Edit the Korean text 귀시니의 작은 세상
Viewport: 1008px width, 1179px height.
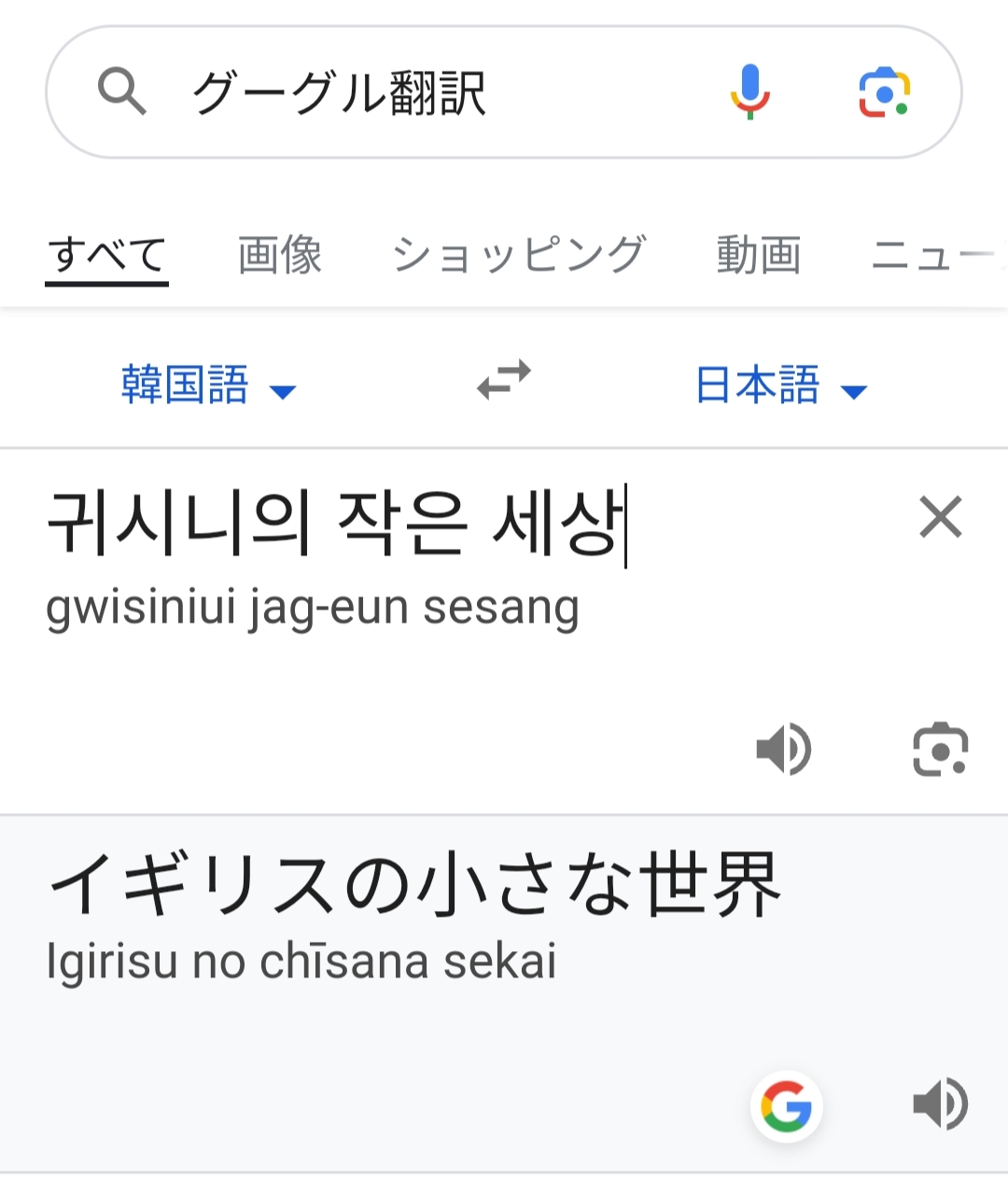click(x=336, y=523)
